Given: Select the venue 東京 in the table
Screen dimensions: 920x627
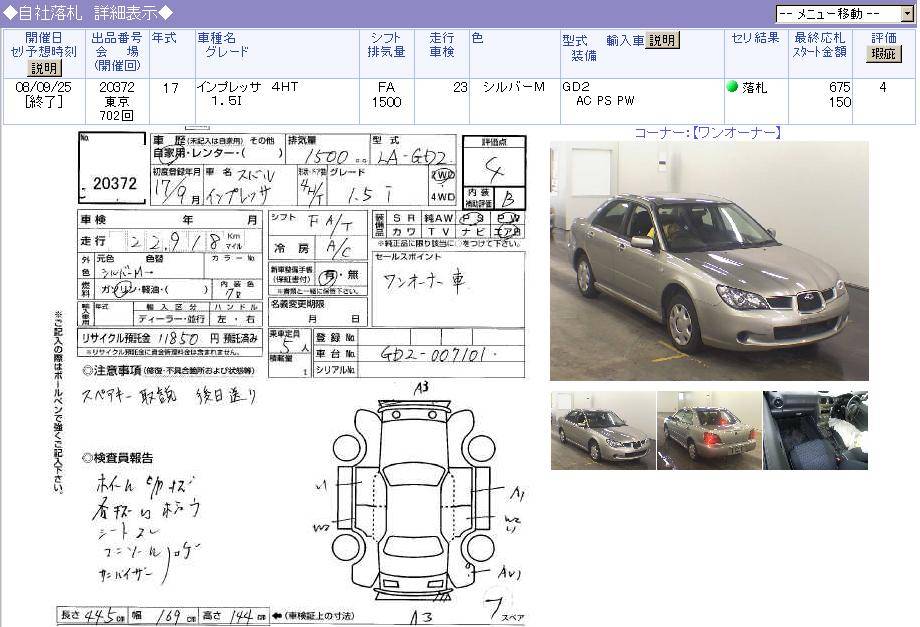Looking at the screenshot, I should [117, 101].
